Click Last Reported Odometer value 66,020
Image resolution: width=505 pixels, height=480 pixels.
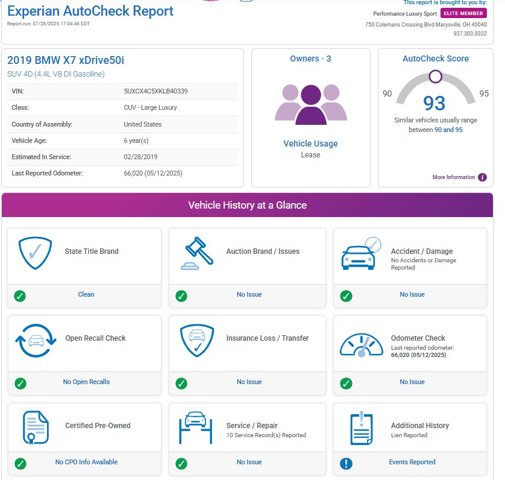(153, 173)
